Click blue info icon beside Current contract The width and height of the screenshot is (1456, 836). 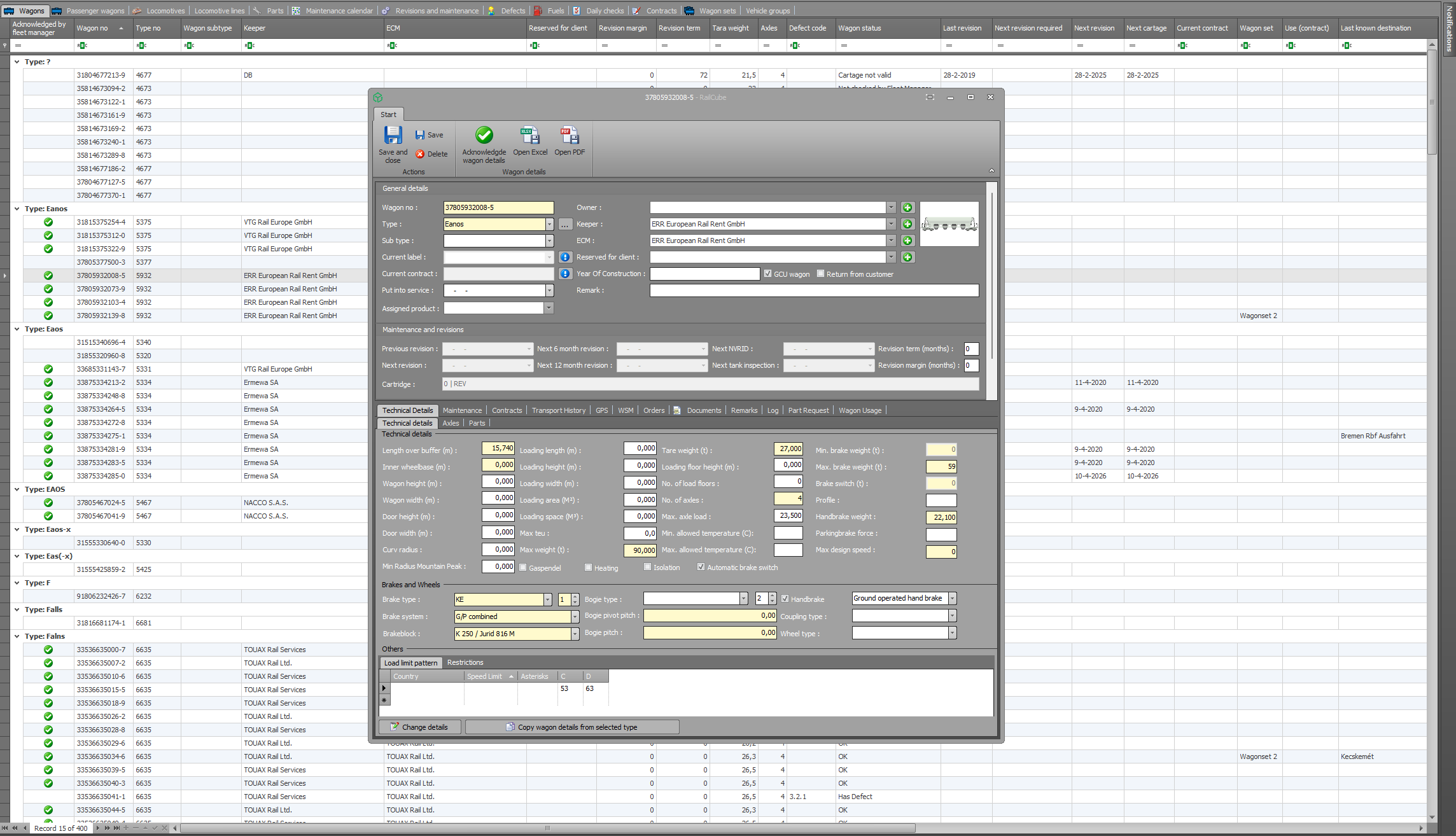[564, 274]
